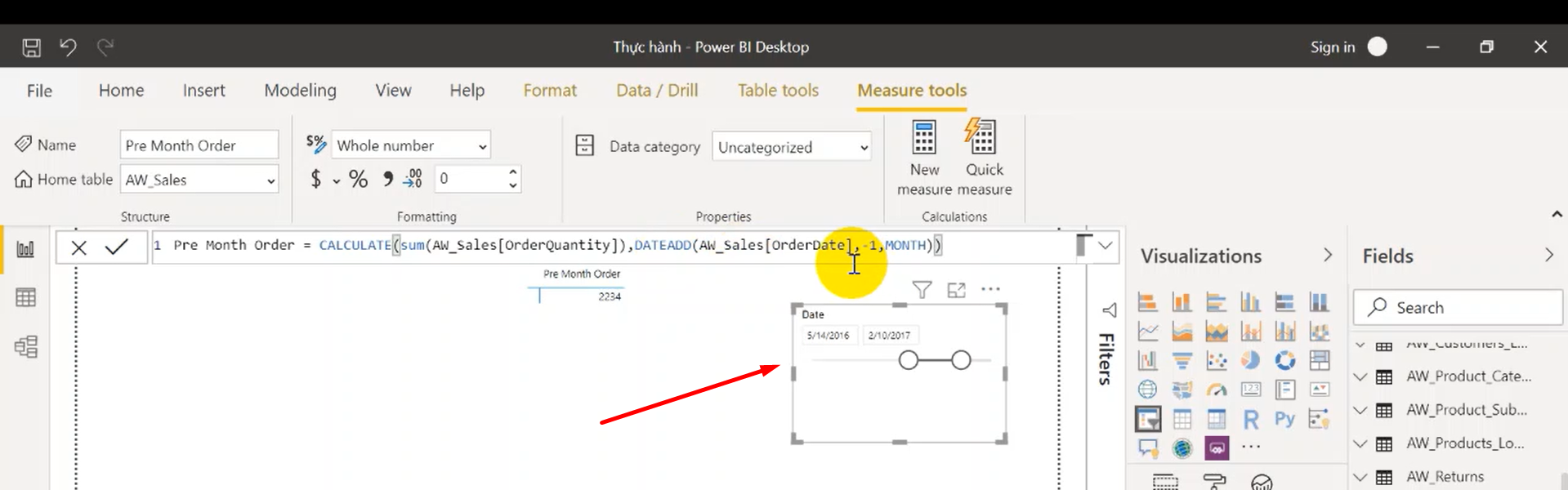
Task: Switch to the Insert tab
Action: pos(203,91)
